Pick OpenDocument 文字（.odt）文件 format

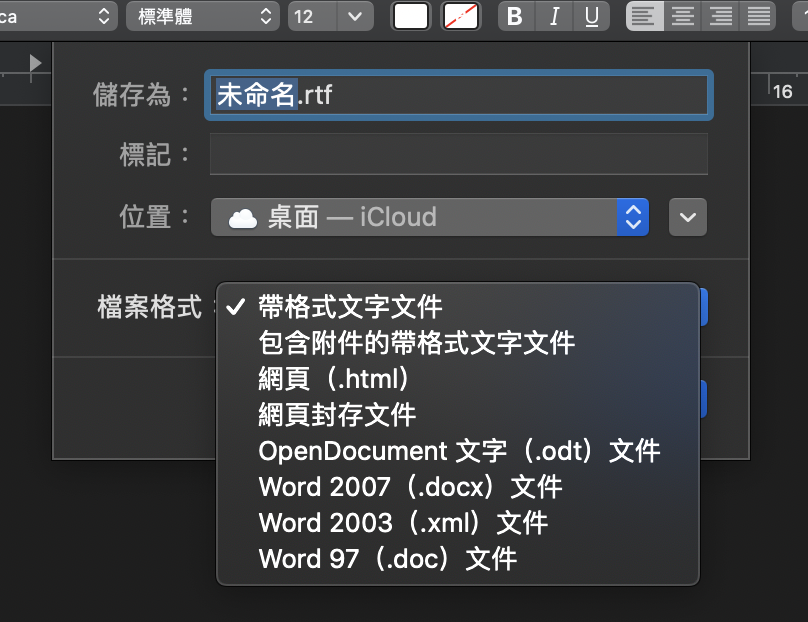click(x=458, y=451)
